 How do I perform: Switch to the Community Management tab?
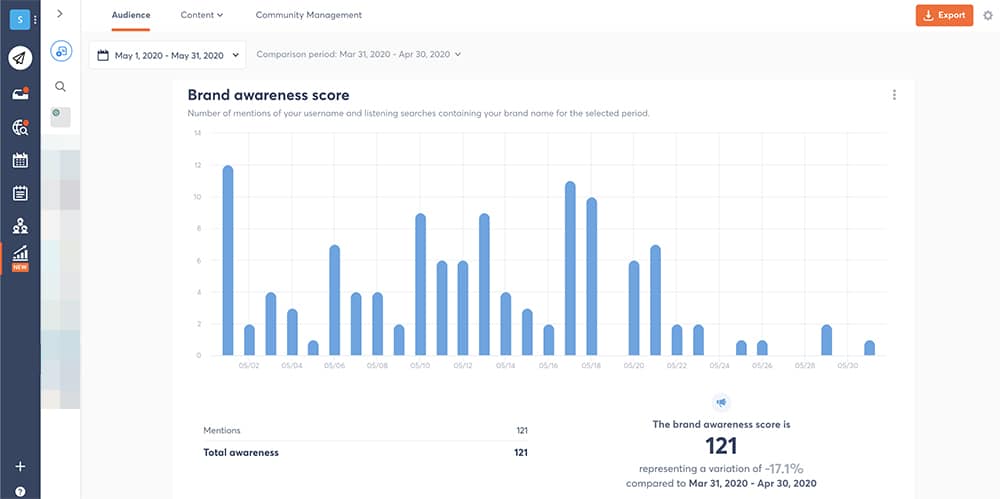tap(308, 15)
